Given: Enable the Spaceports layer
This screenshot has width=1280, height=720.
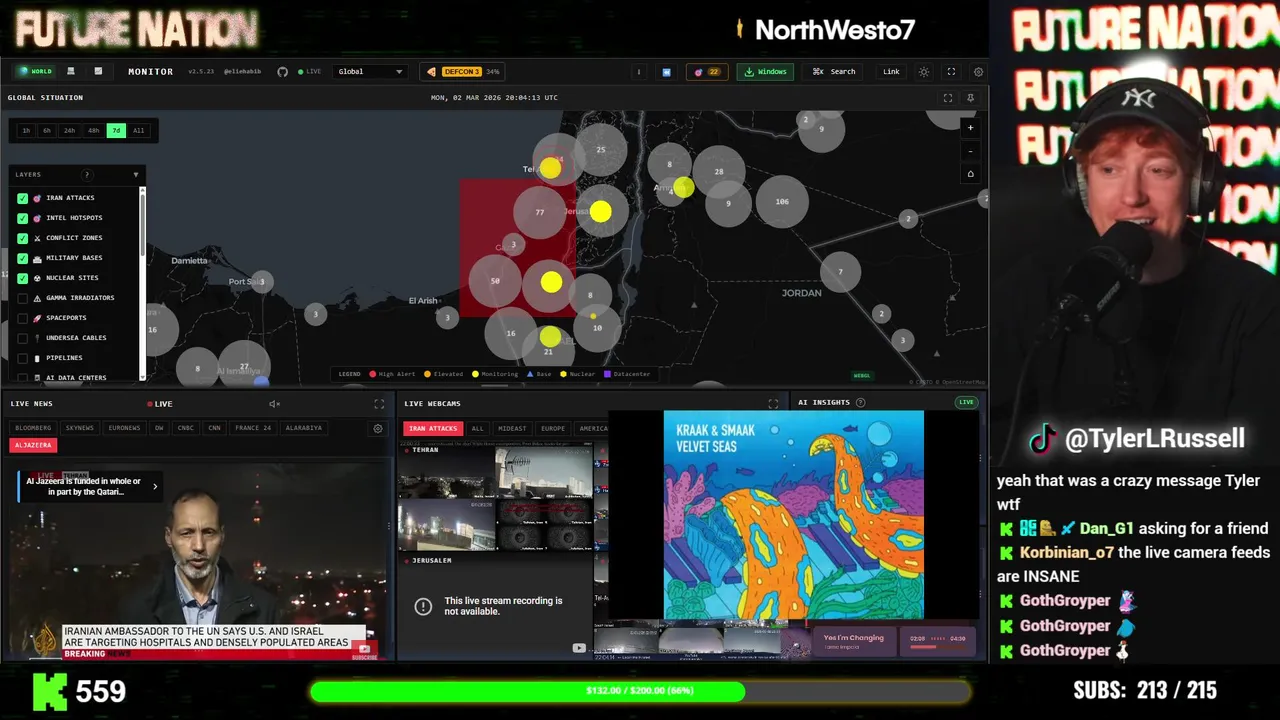Looking at the screenshot, I should [23, 318].
